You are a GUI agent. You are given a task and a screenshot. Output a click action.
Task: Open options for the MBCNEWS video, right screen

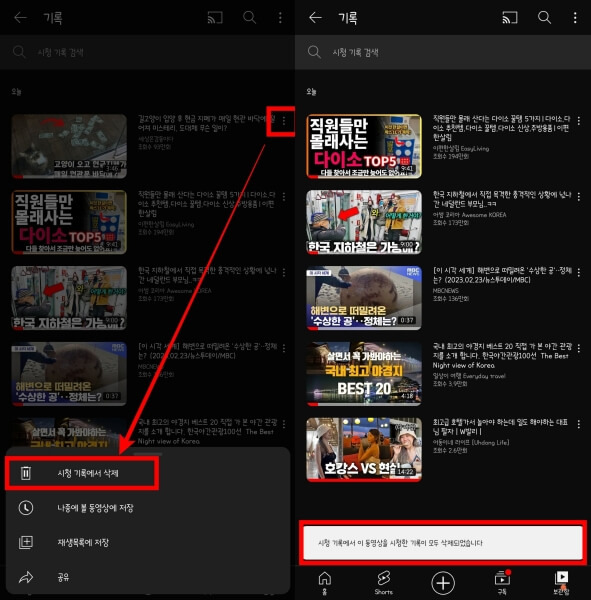click(x=578, y=272)
